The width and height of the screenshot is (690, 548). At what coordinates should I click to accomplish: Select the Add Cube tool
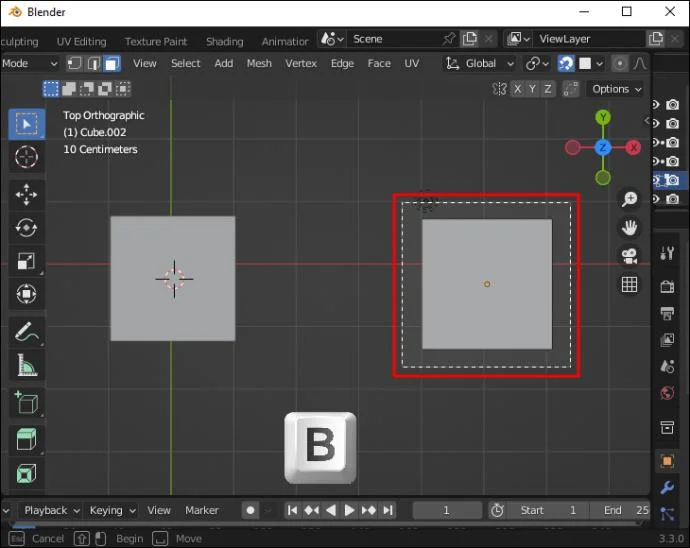coord(26,403)
